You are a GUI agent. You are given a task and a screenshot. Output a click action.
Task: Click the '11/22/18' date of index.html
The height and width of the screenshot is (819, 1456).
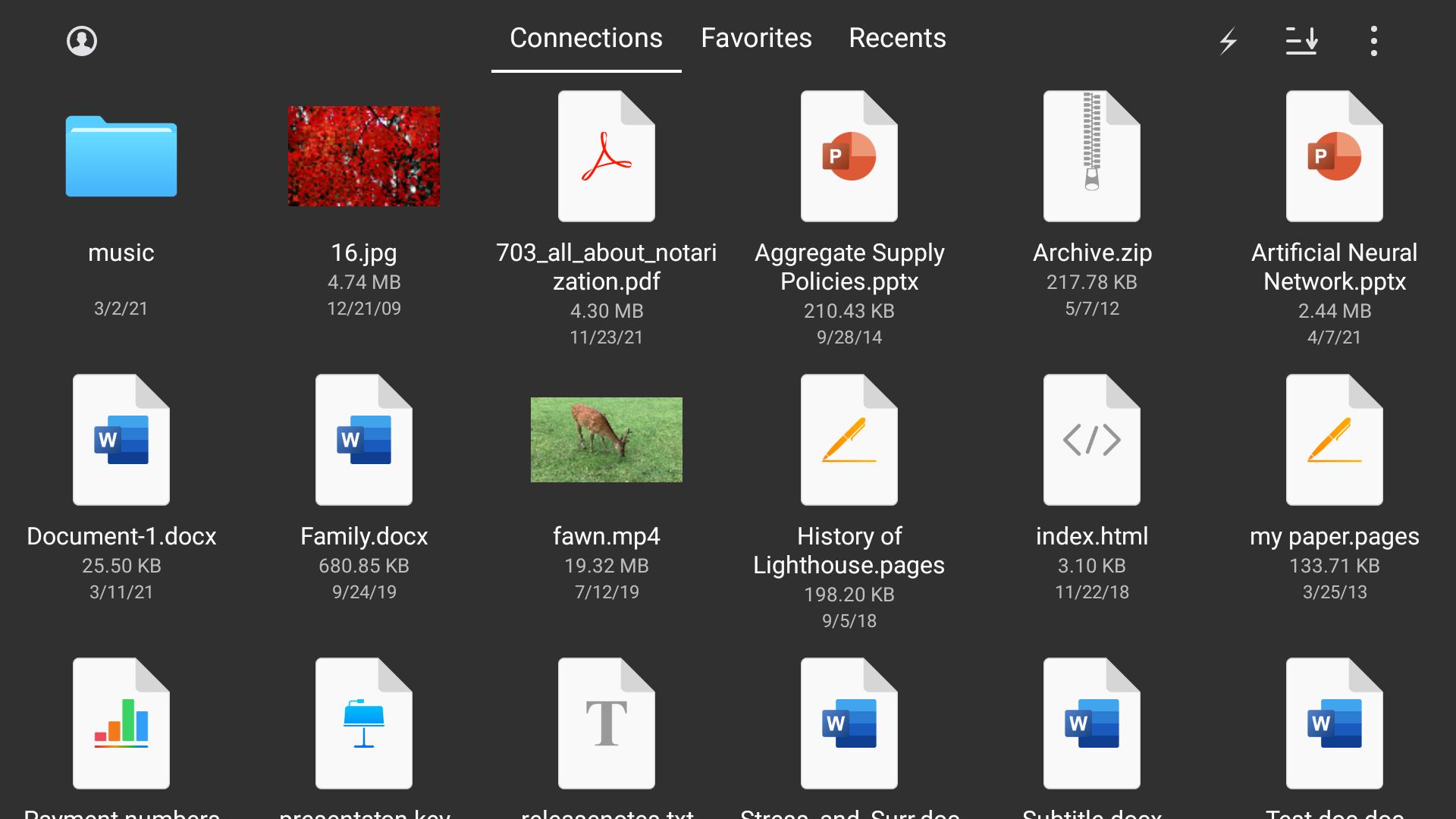tap(1092, 592)
